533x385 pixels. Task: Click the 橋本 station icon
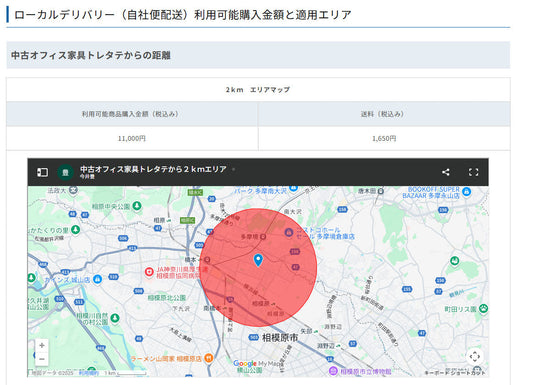pyautogui.click(x=207, y=260)
